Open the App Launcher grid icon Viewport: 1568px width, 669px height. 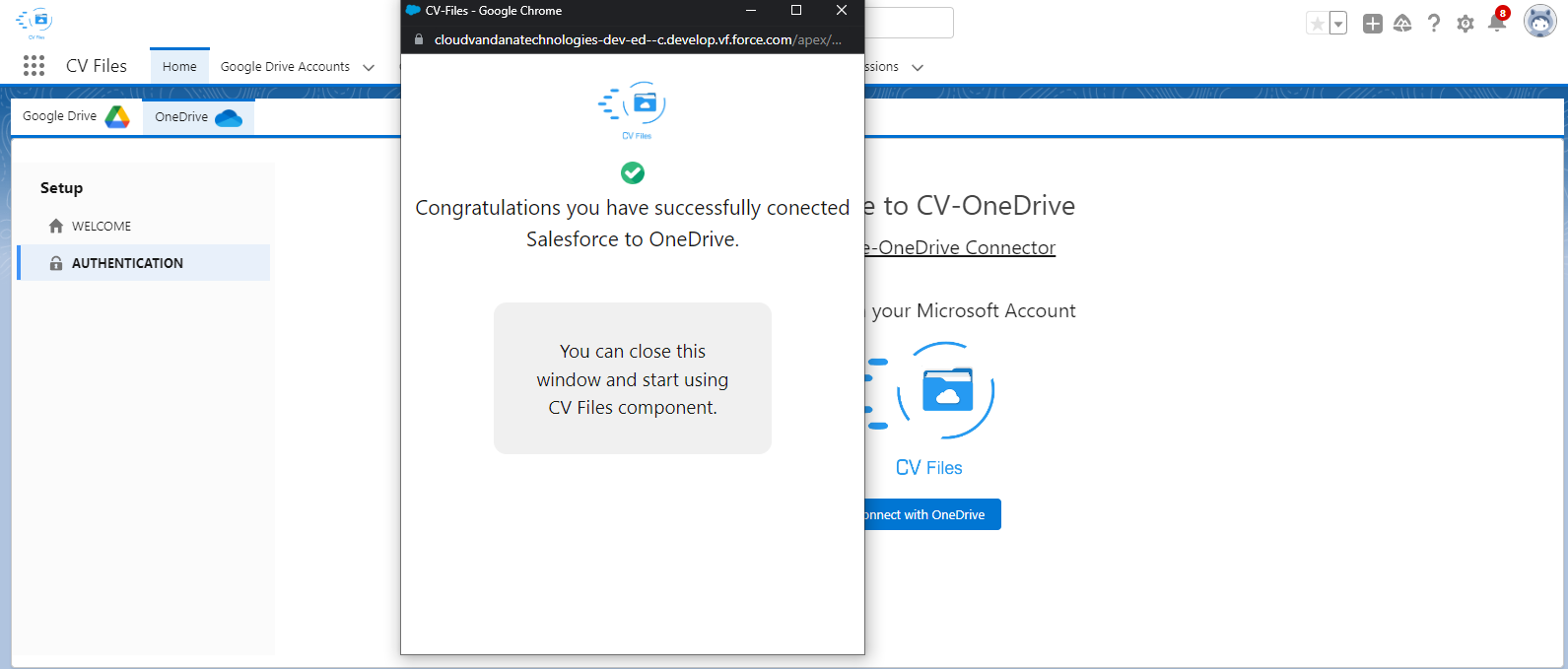coord(34,66)
